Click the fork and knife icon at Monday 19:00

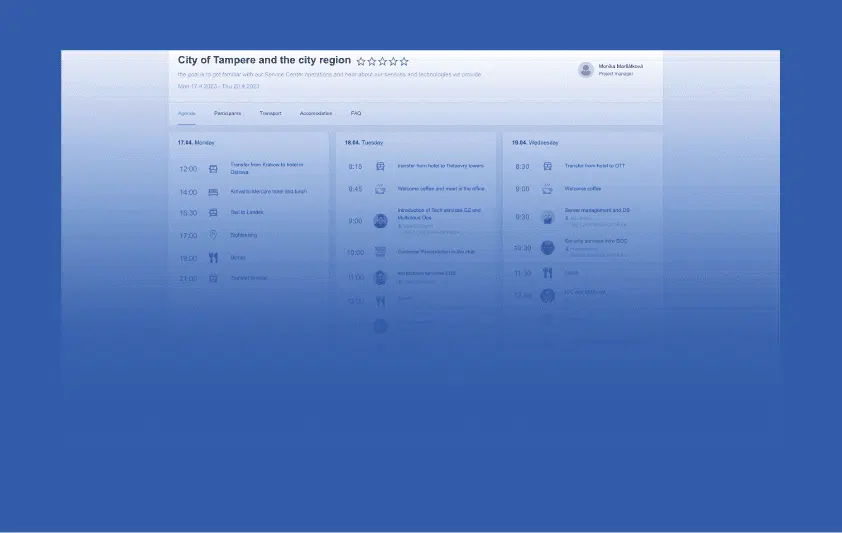213,258
